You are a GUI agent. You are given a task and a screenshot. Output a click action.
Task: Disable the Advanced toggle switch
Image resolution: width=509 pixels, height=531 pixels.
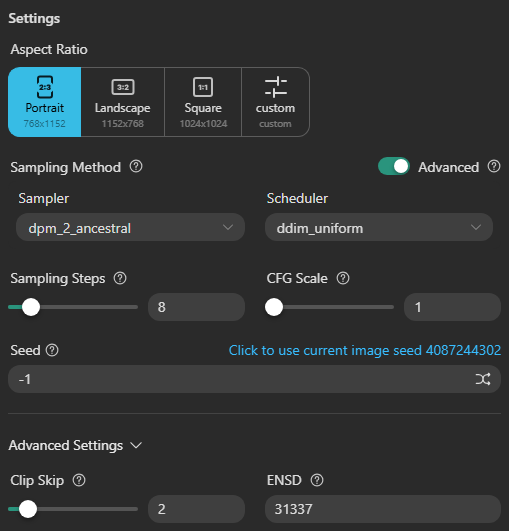tap(394, 166)
